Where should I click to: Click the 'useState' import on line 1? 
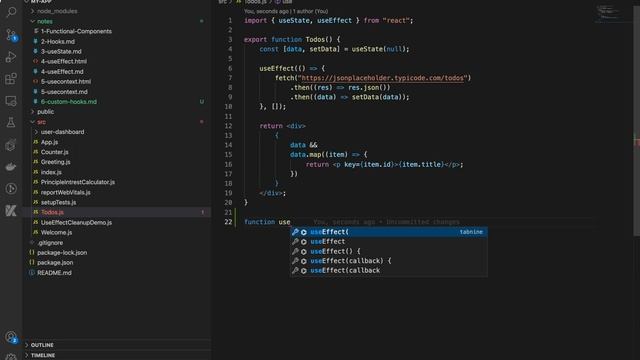coord(294,20)
